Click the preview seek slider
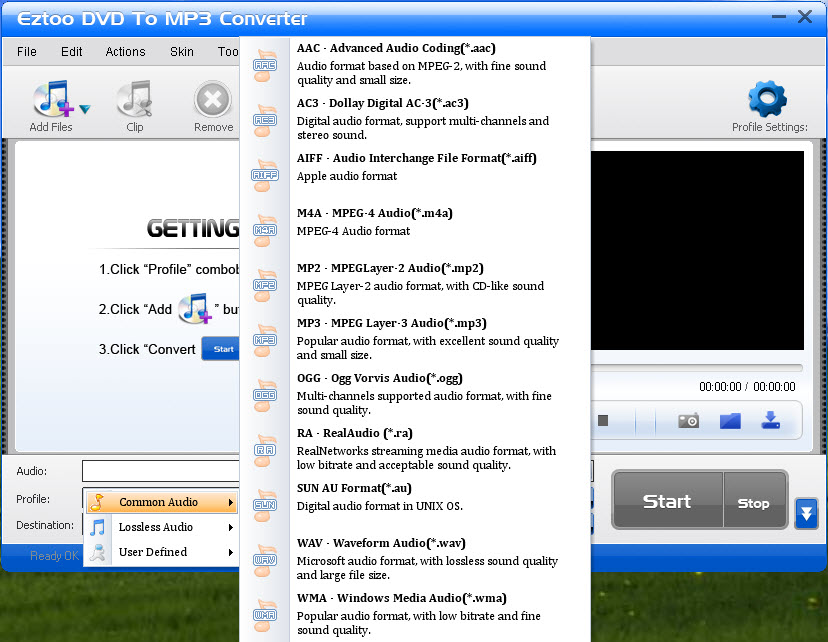This screenshot has height=642, width=828. 697,367
